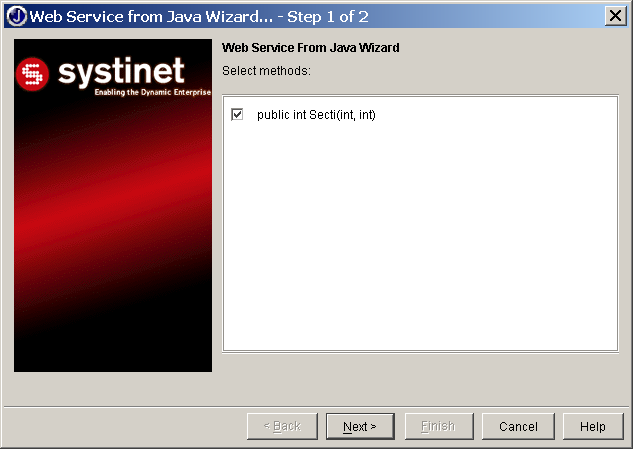The height and width of the screenshot is (449, 633).
Task: Open Help for this wizard
Action: pos(593,426)
